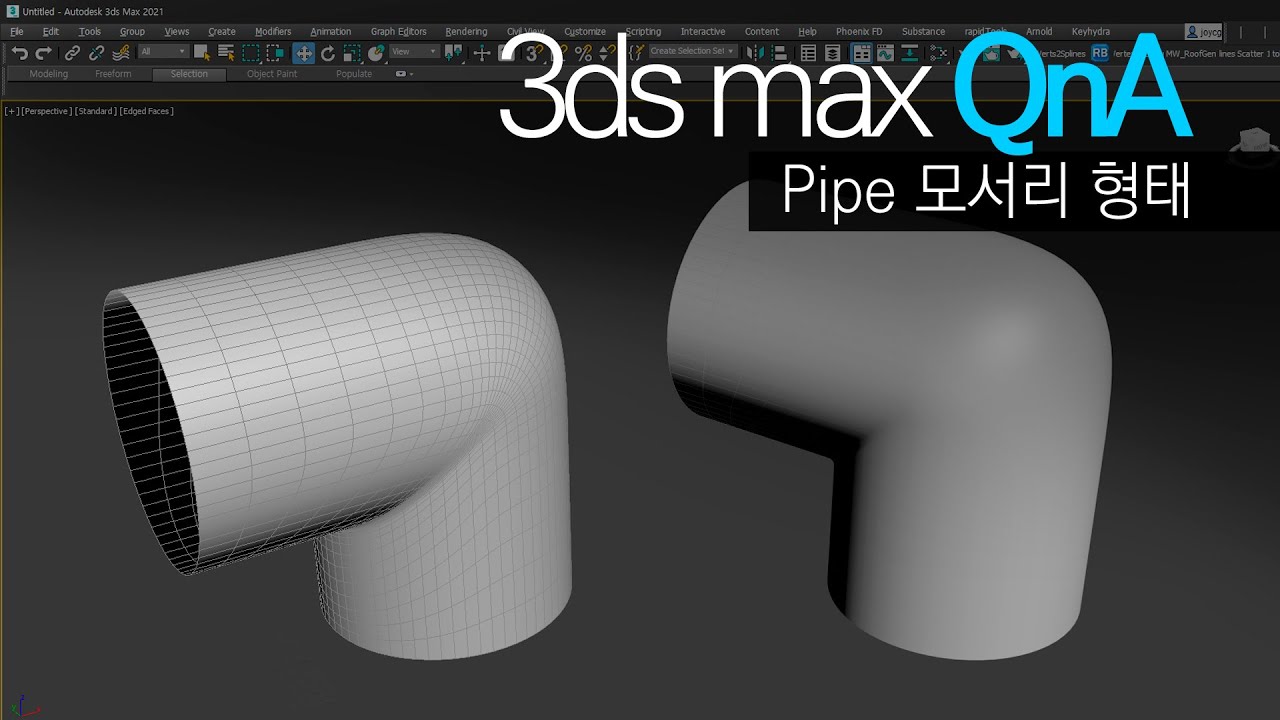This screenshot has width=1280, height=720.
Task: Click the Unlink Selection icon
Action: (x=96, y=53)
